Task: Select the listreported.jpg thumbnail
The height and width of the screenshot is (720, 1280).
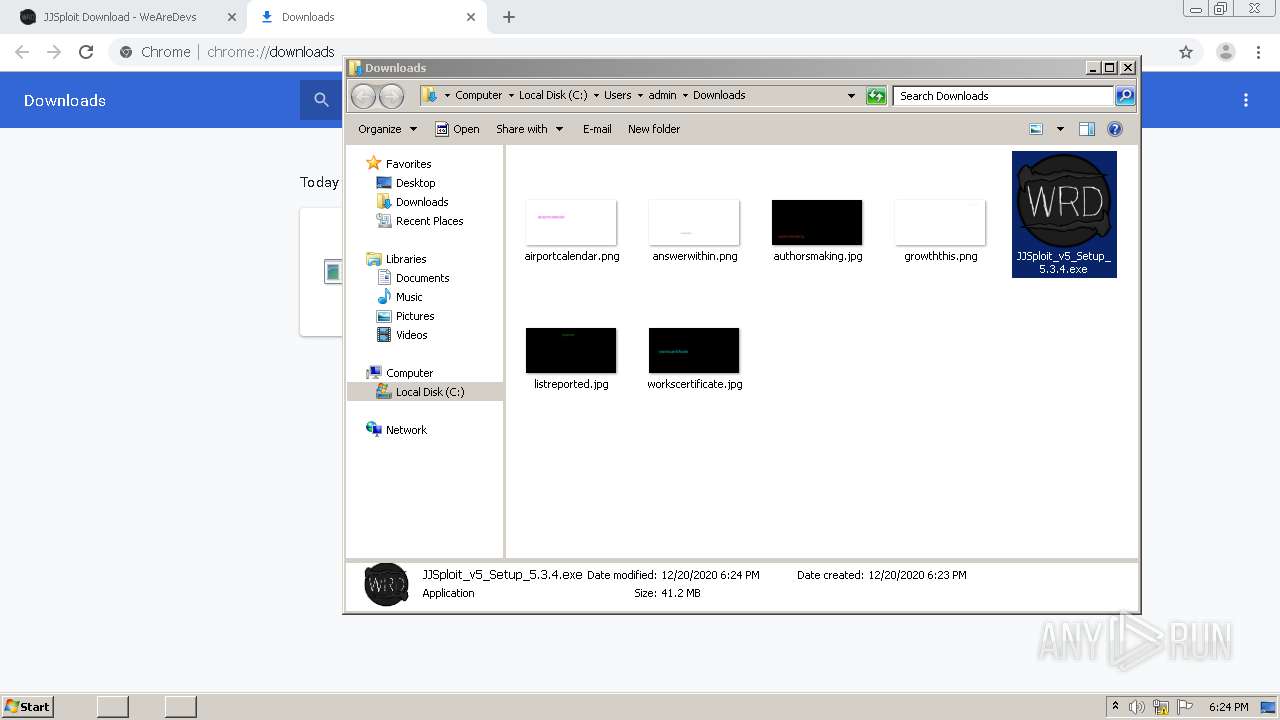Action: [571, 350]
